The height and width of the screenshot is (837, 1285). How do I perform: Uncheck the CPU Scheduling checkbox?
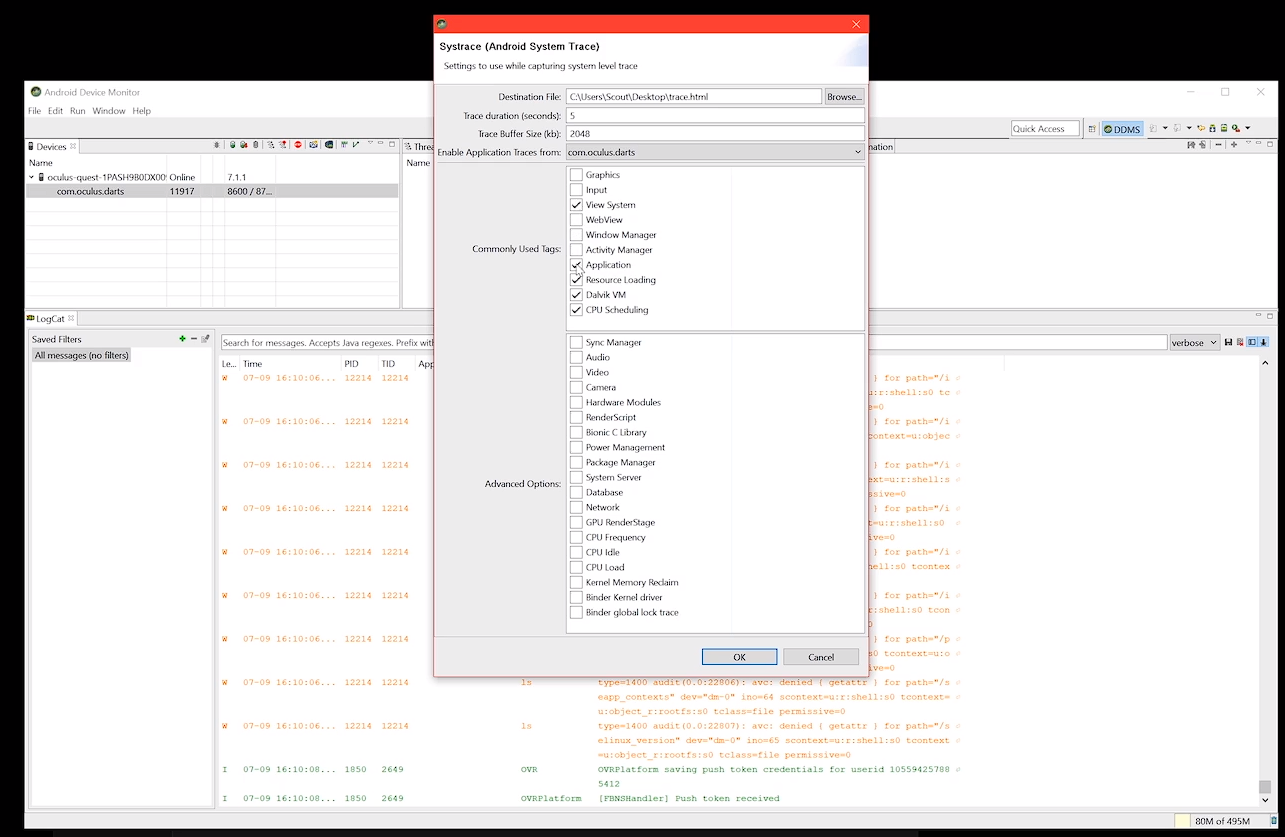point(576,310)
